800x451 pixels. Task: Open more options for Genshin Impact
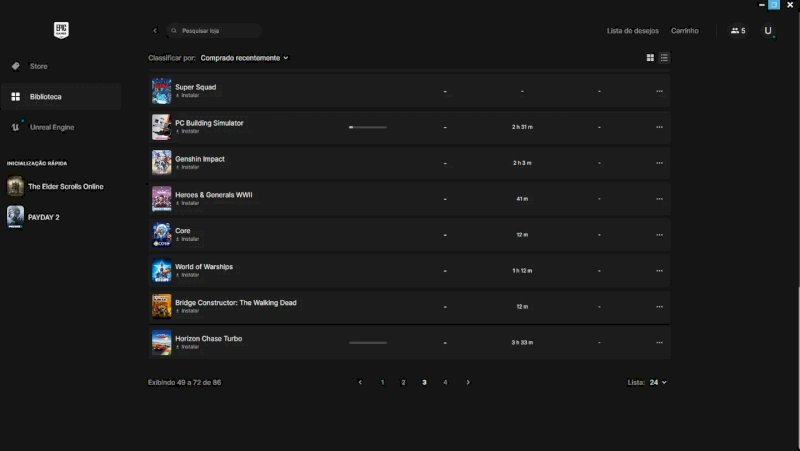click(x=659, y=163)
